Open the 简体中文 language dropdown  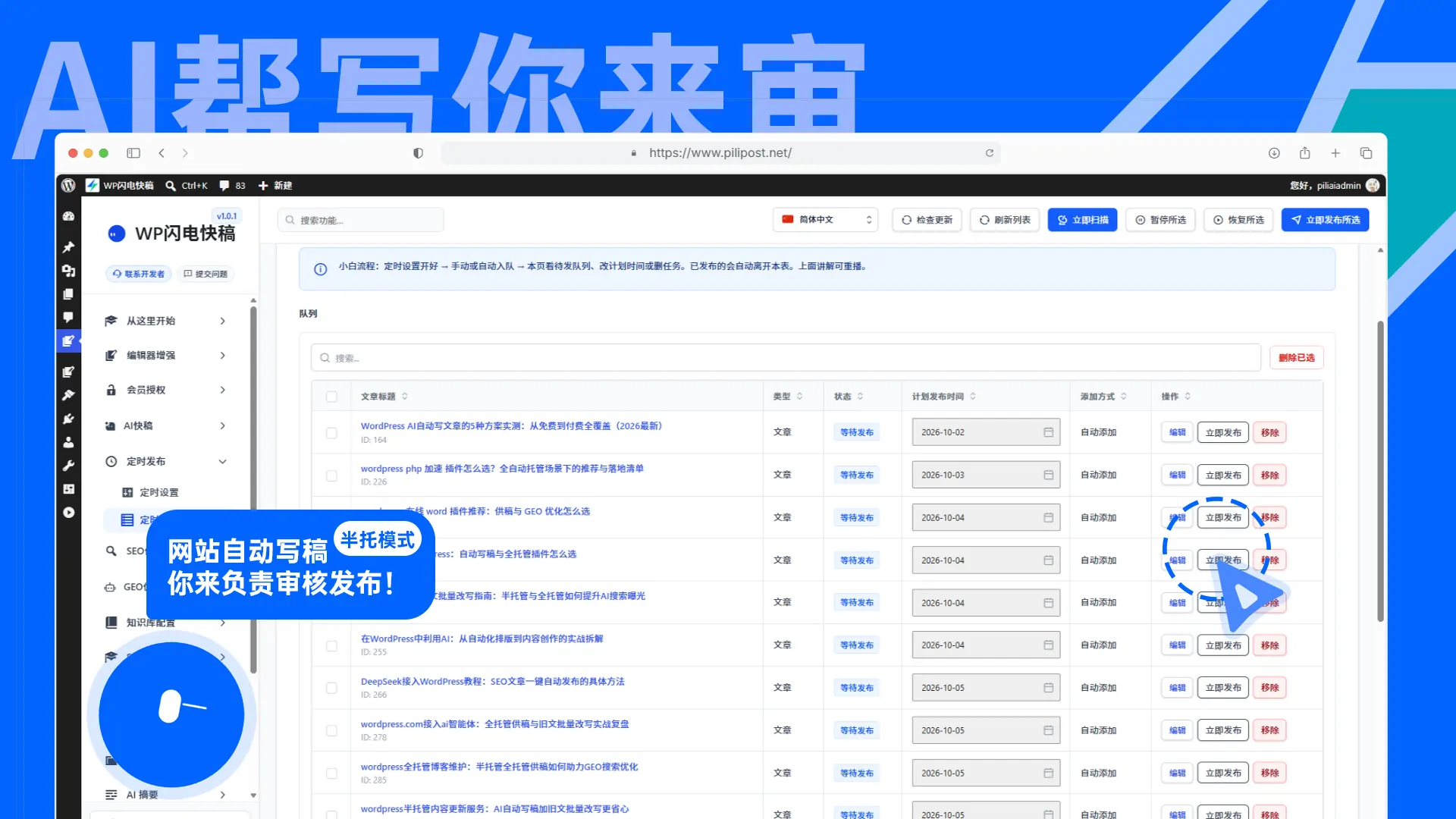tap(826, 220)
